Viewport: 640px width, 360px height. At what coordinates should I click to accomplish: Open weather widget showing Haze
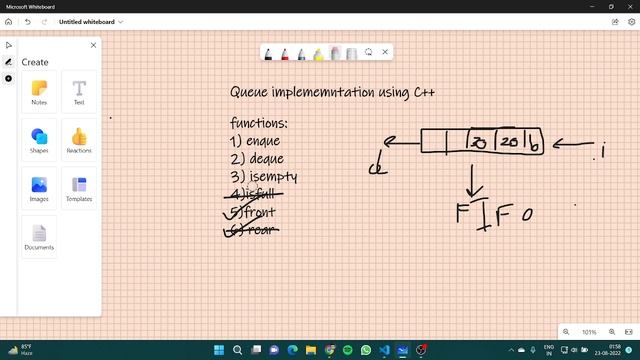[21, 350]
